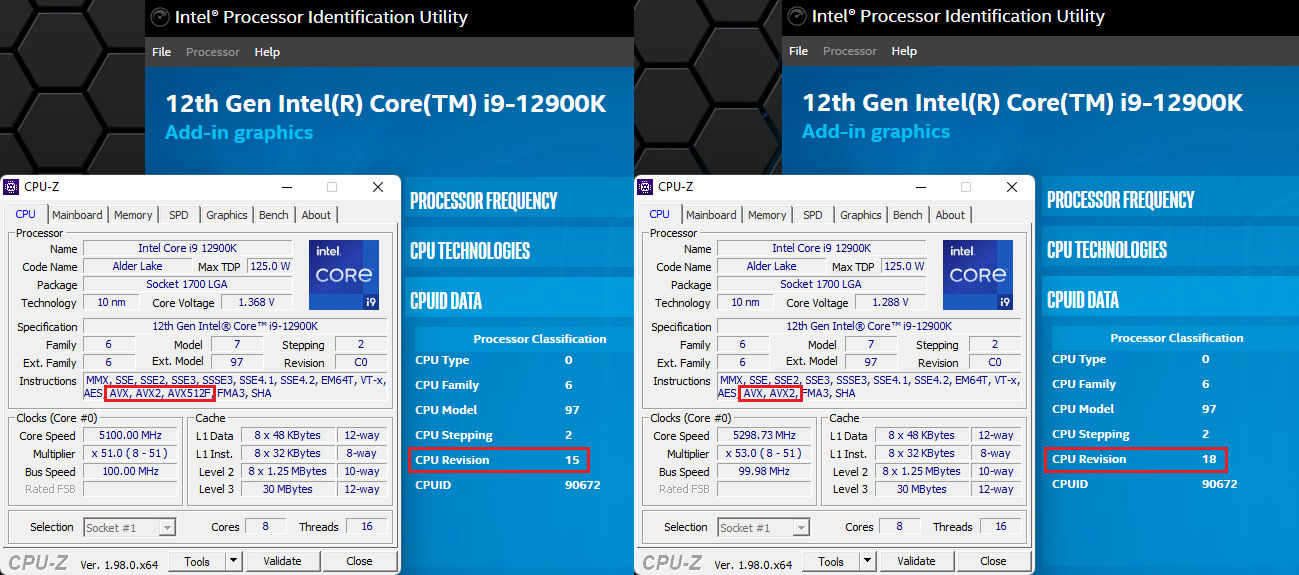Screen dimensions: 1299x575
Task: Click Socket 1700 LGA package beside 1.288 V
Action: pyautogui.click(x=821, y=285)
